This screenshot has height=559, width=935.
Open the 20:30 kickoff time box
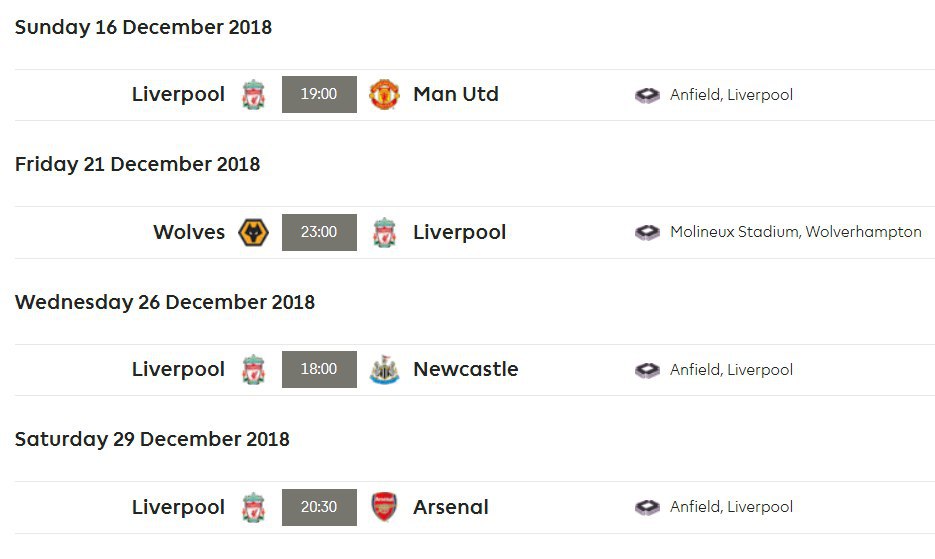point(319,507)
